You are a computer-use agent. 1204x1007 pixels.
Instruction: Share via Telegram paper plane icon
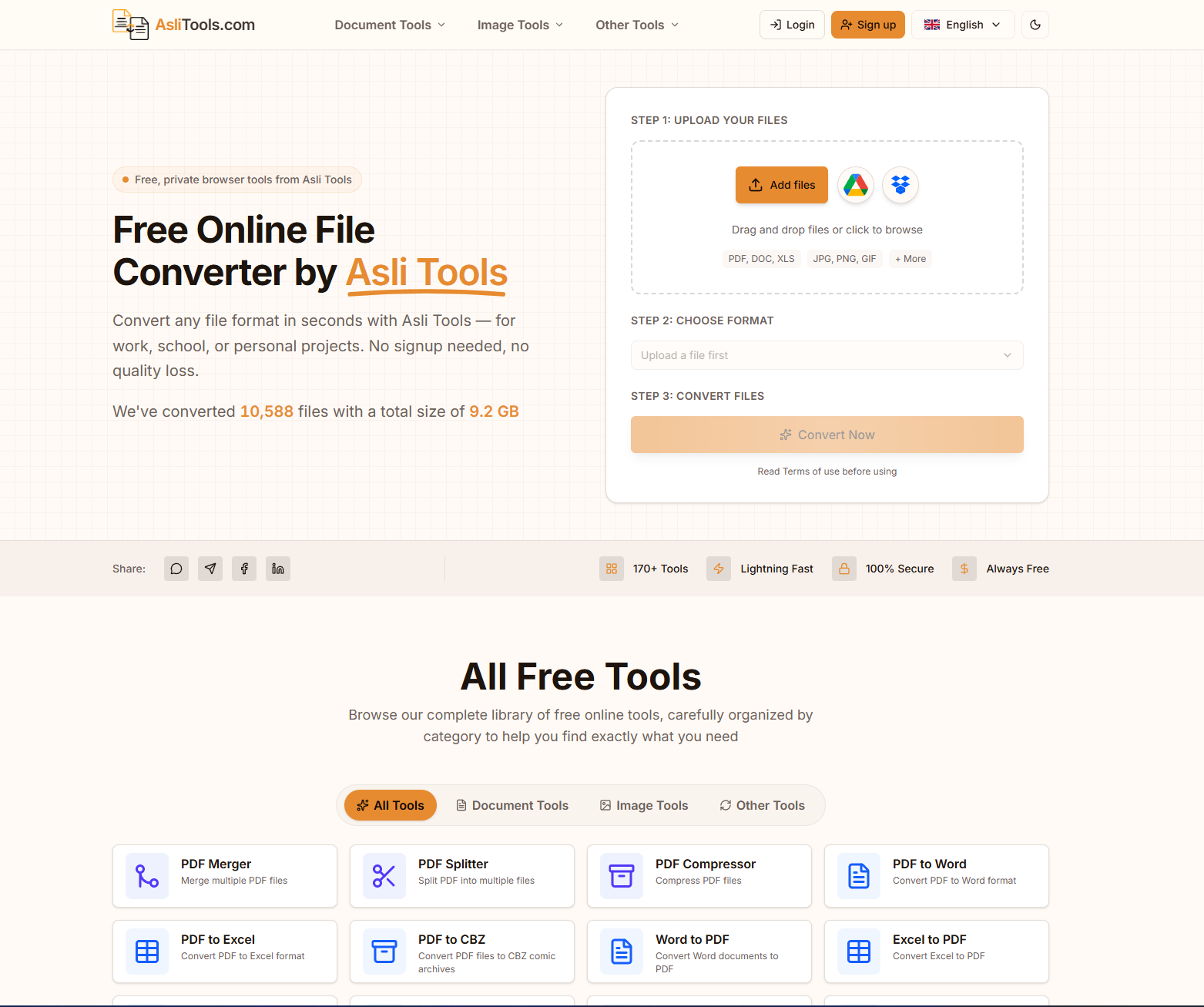[x=210, y=569]
